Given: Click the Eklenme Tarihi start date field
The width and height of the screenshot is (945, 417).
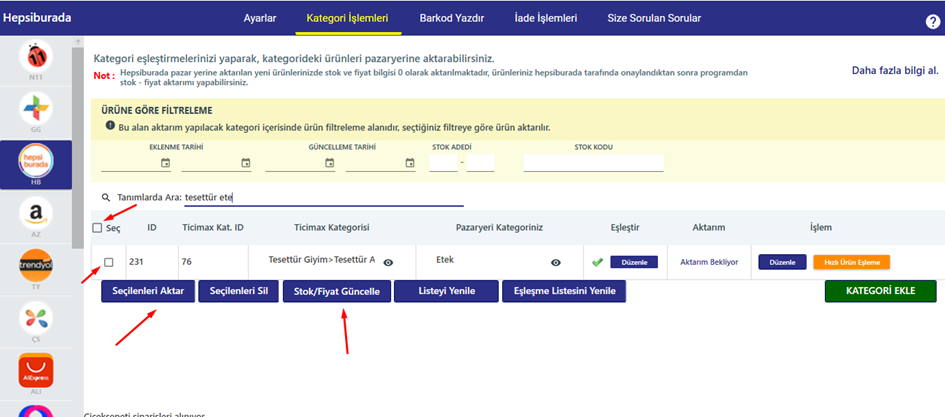Looking at the screenshot, I should click(x=136, y=163).
